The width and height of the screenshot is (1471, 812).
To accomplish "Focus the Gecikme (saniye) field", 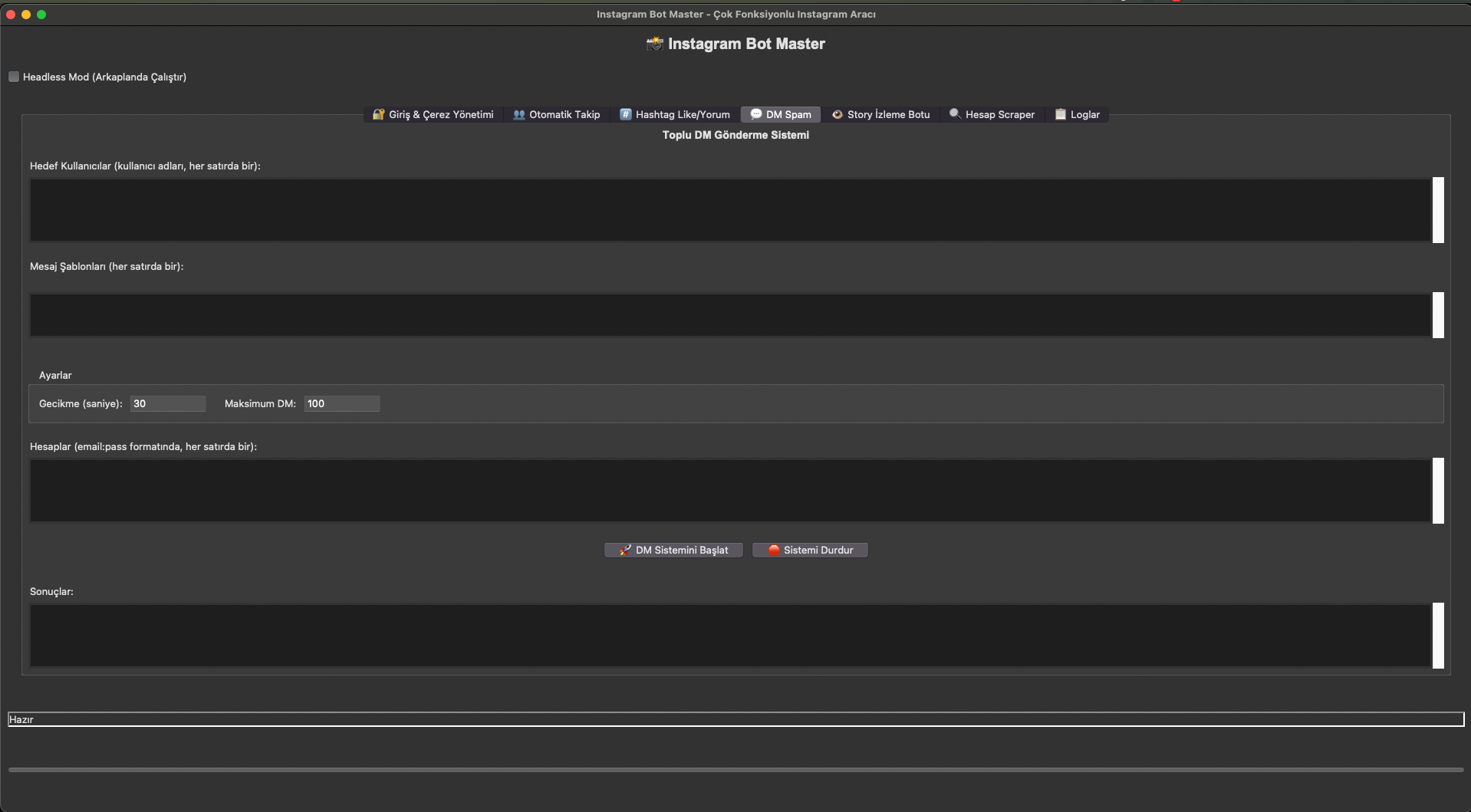I will tap(168, 404).
